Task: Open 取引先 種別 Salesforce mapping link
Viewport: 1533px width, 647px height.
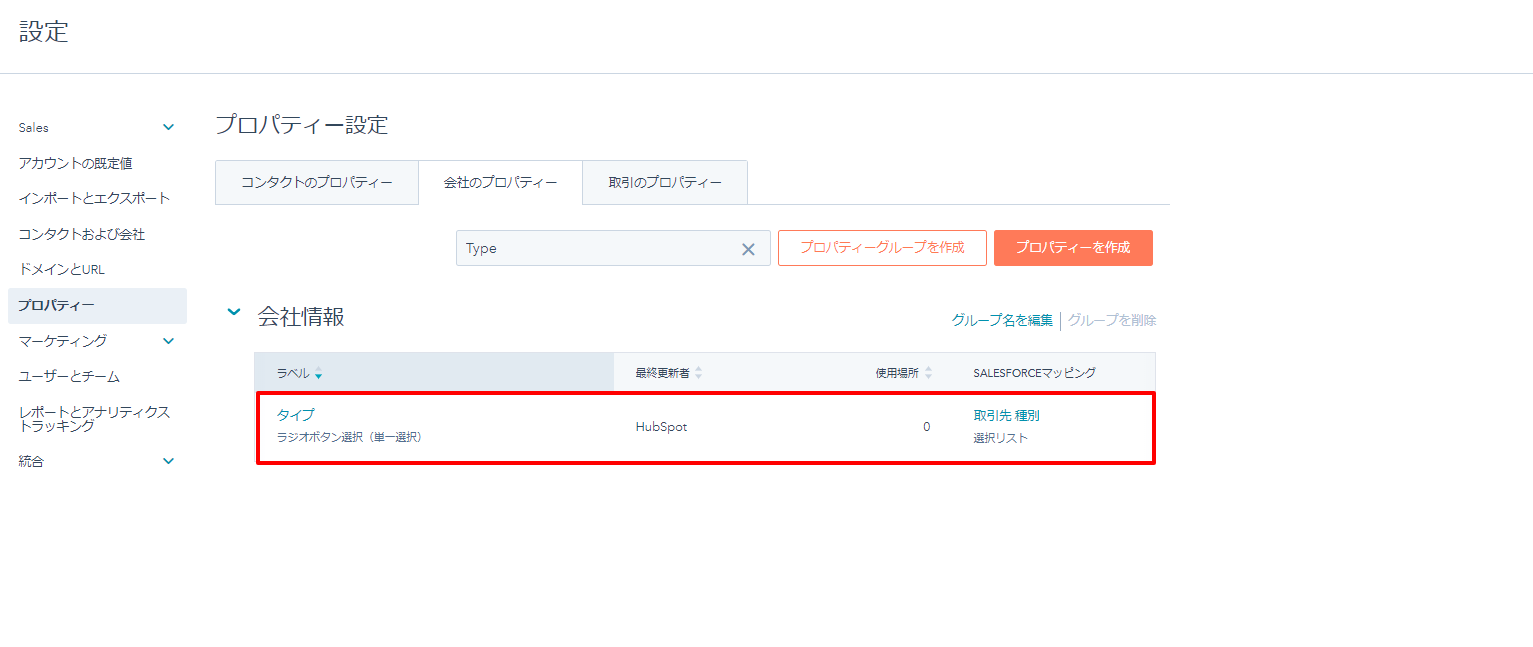Action: tap(1006, 416)
